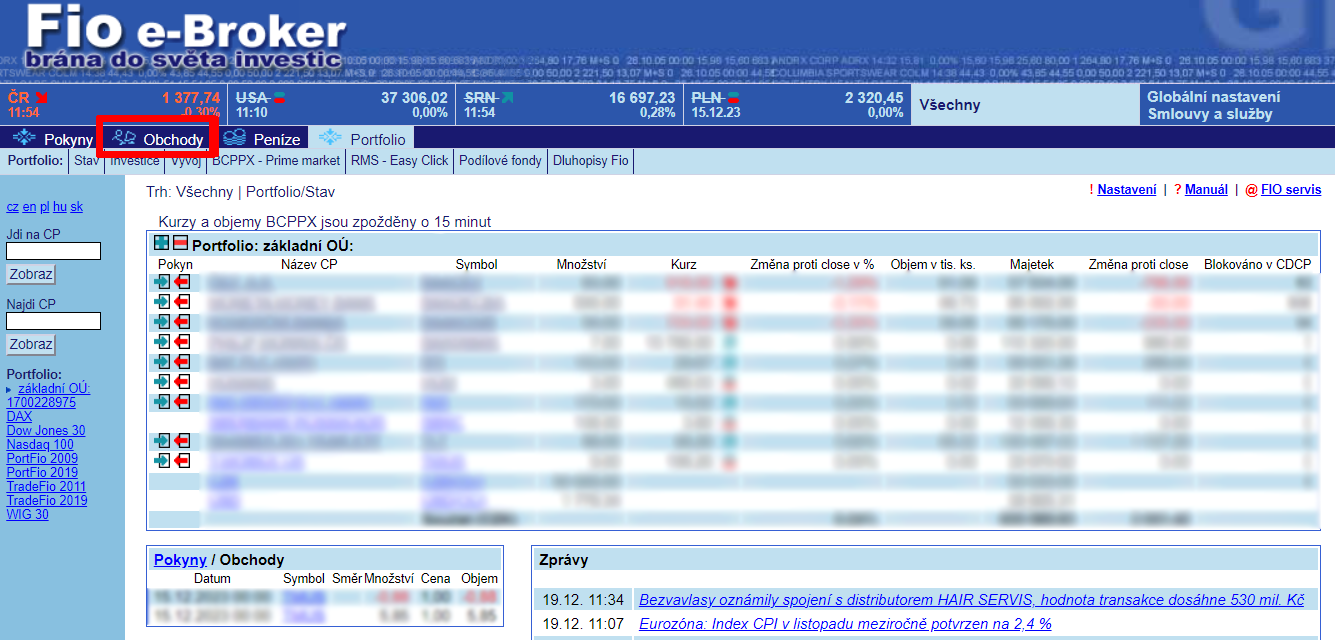Open the Nastavení link
The image size is (1335, 640).
pyautogui.click(x=1126, y=190)
